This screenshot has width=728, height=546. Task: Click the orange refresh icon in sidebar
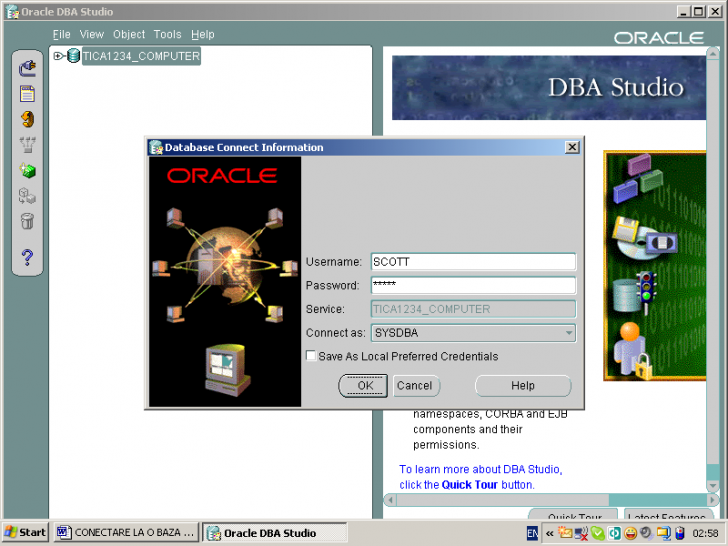pos(28,119)
